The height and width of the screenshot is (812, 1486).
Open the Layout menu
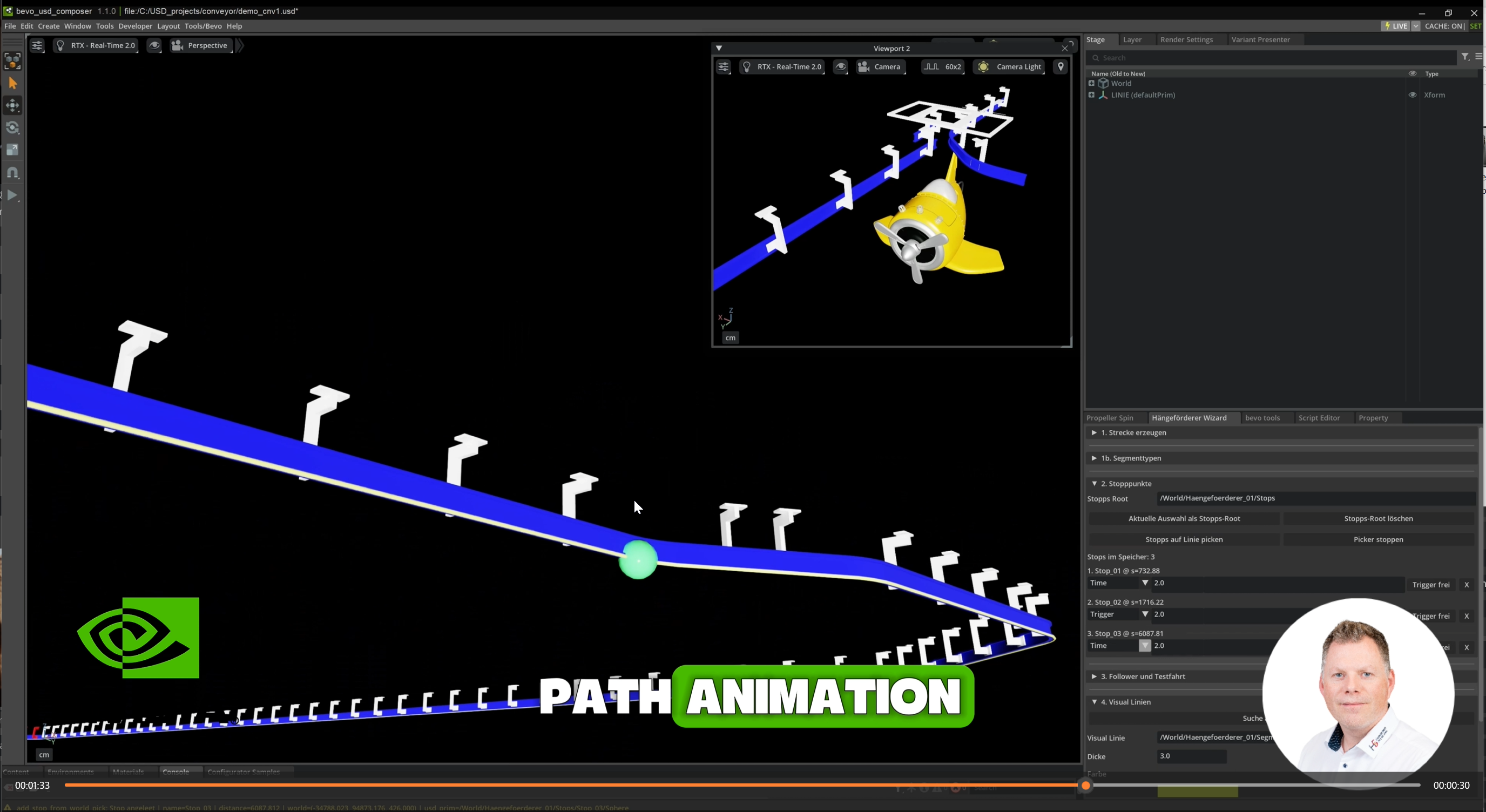(x=168, y=26)
